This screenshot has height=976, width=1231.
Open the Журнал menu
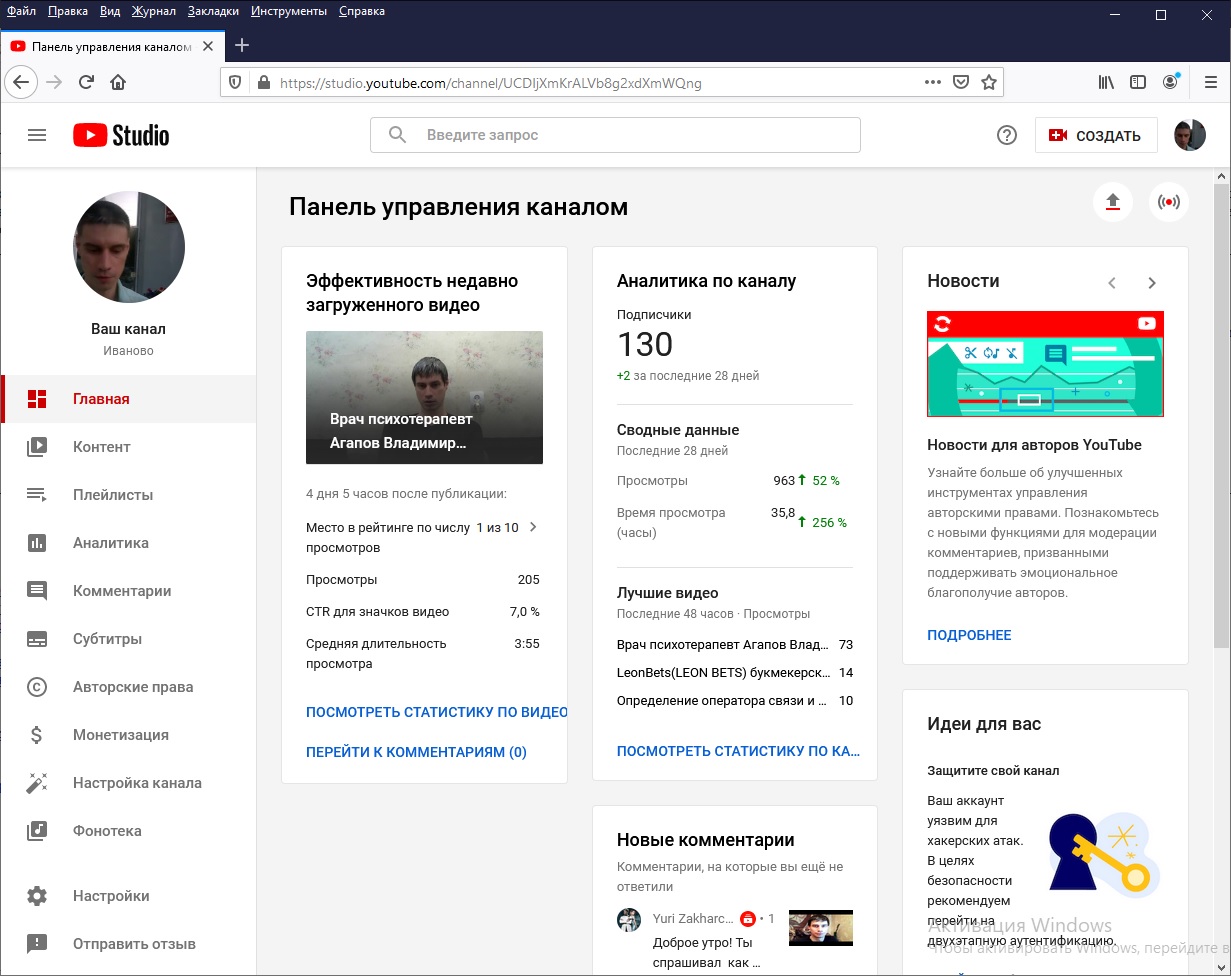tap(152, 11)
